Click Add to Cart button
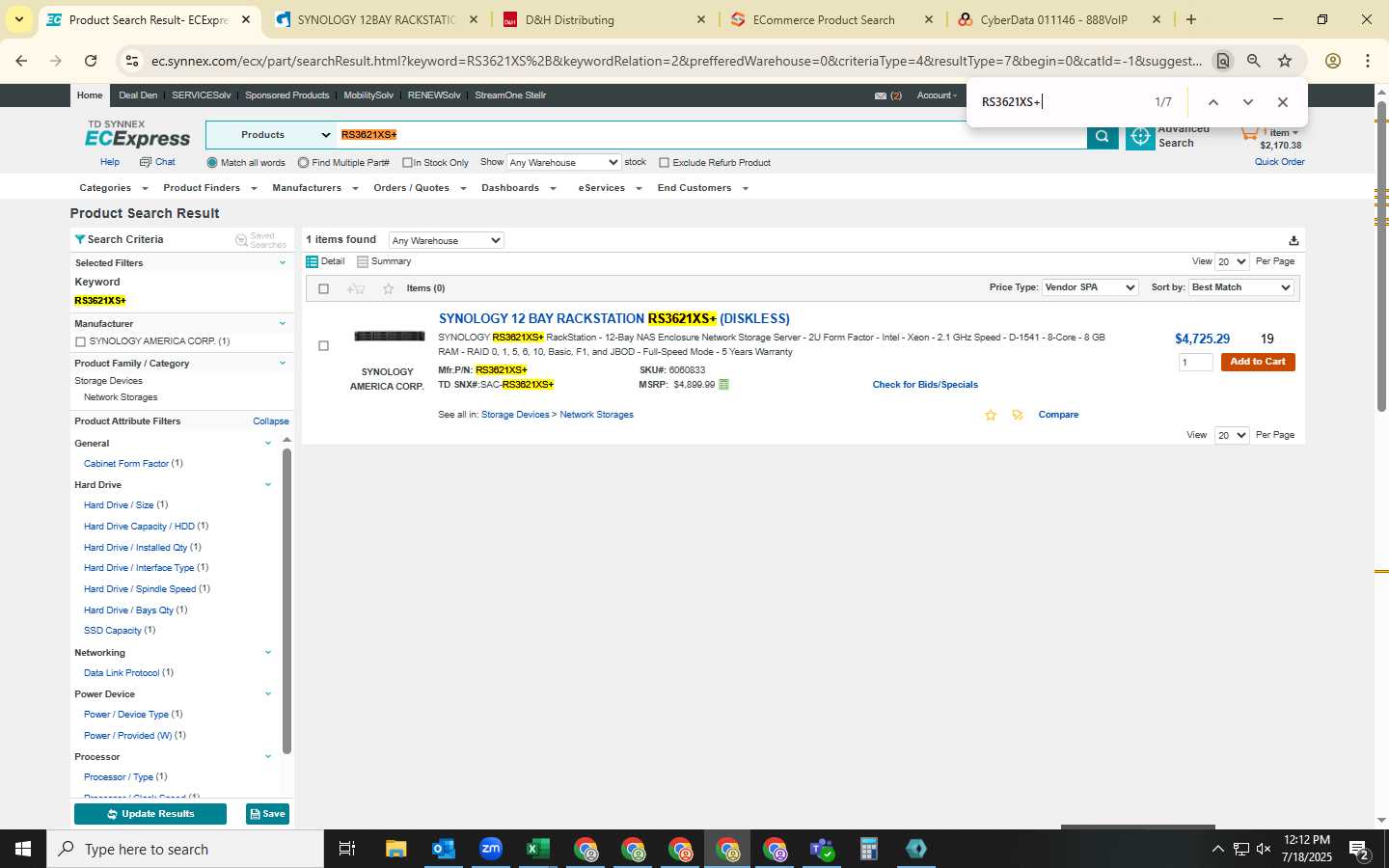 (x=1258, y=362)
